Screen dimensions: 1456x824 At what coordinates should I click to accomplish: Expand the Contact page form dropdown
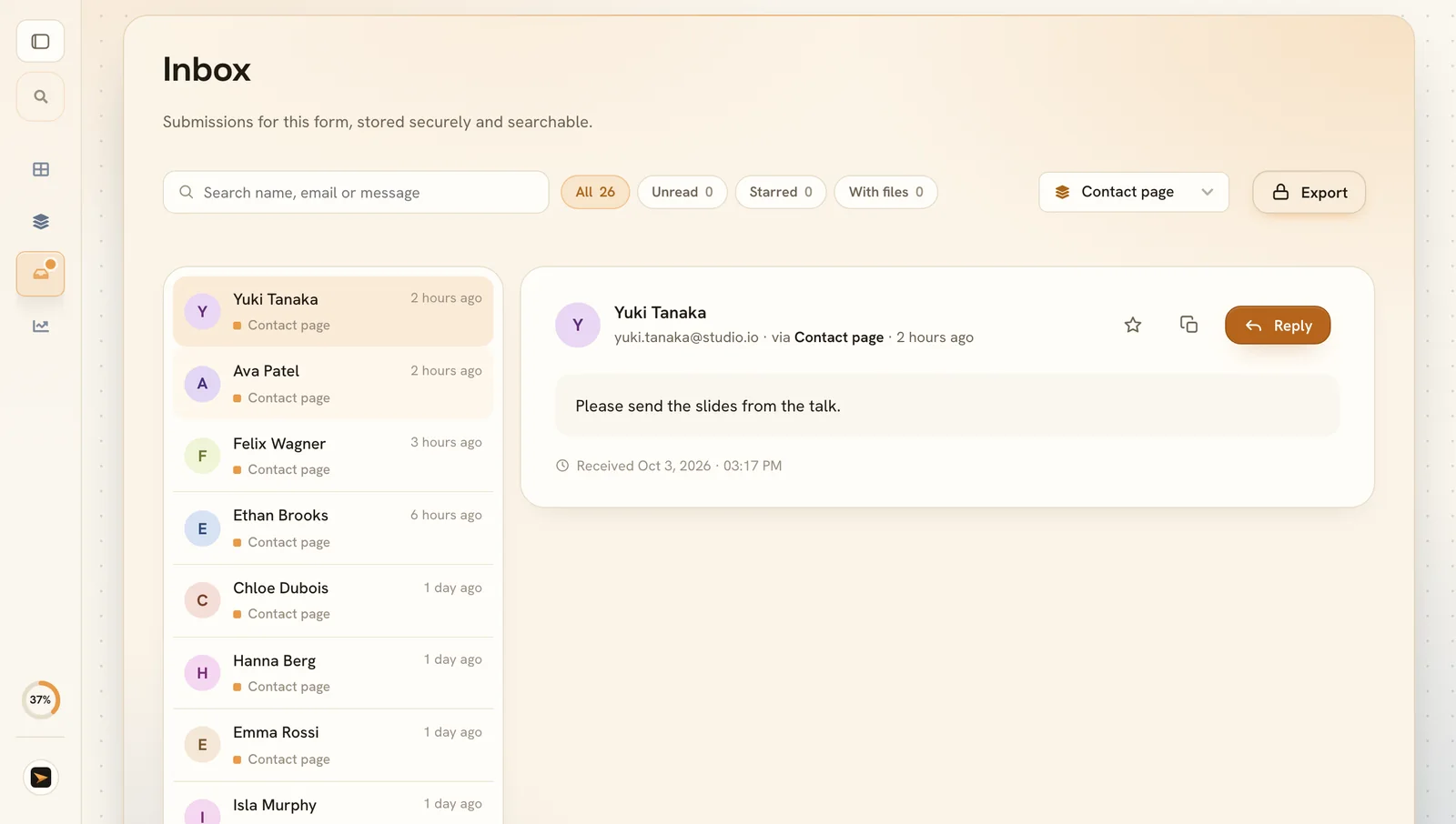(x=1134, y=192)
